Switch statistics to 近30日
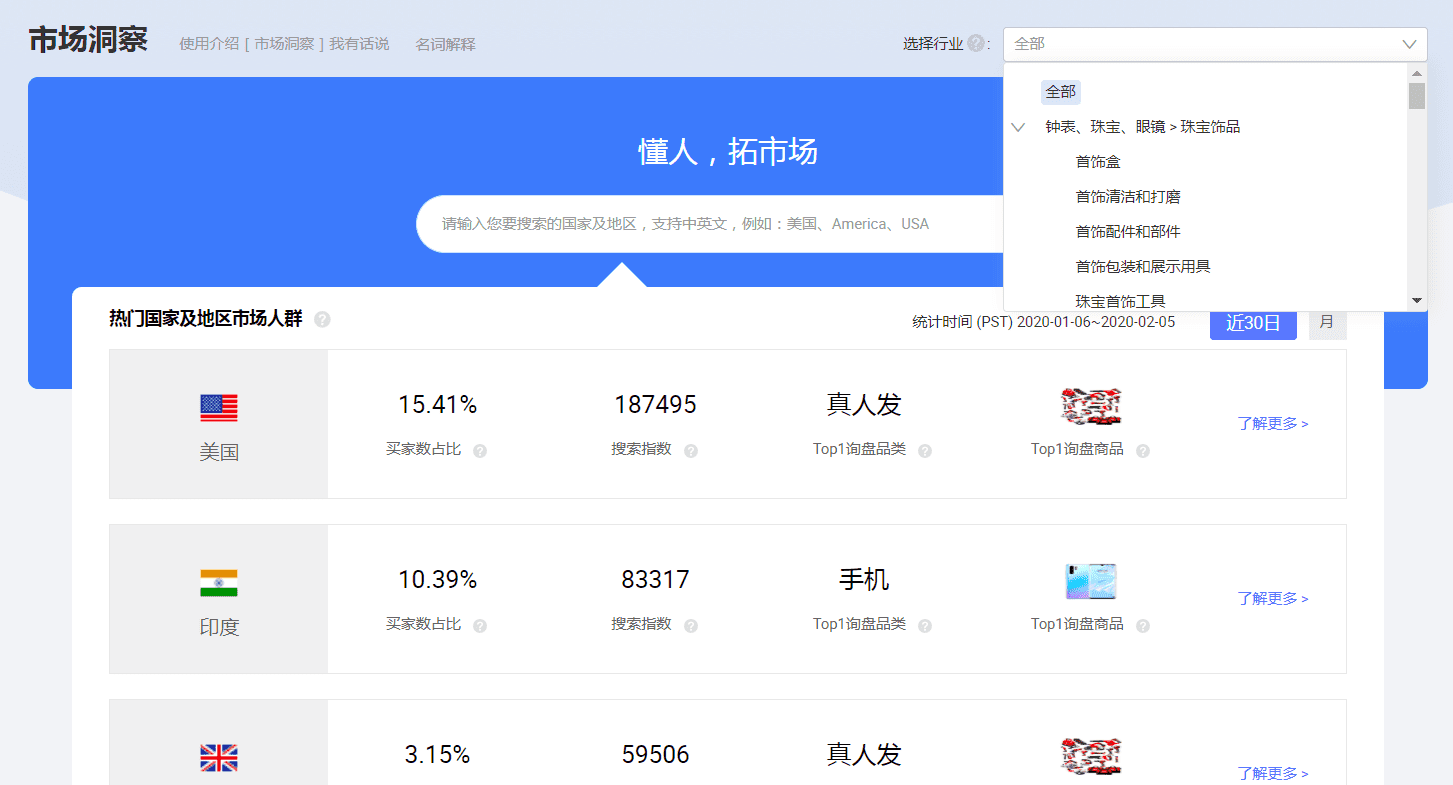1453x785 pixels. [x=1253, y=323]
